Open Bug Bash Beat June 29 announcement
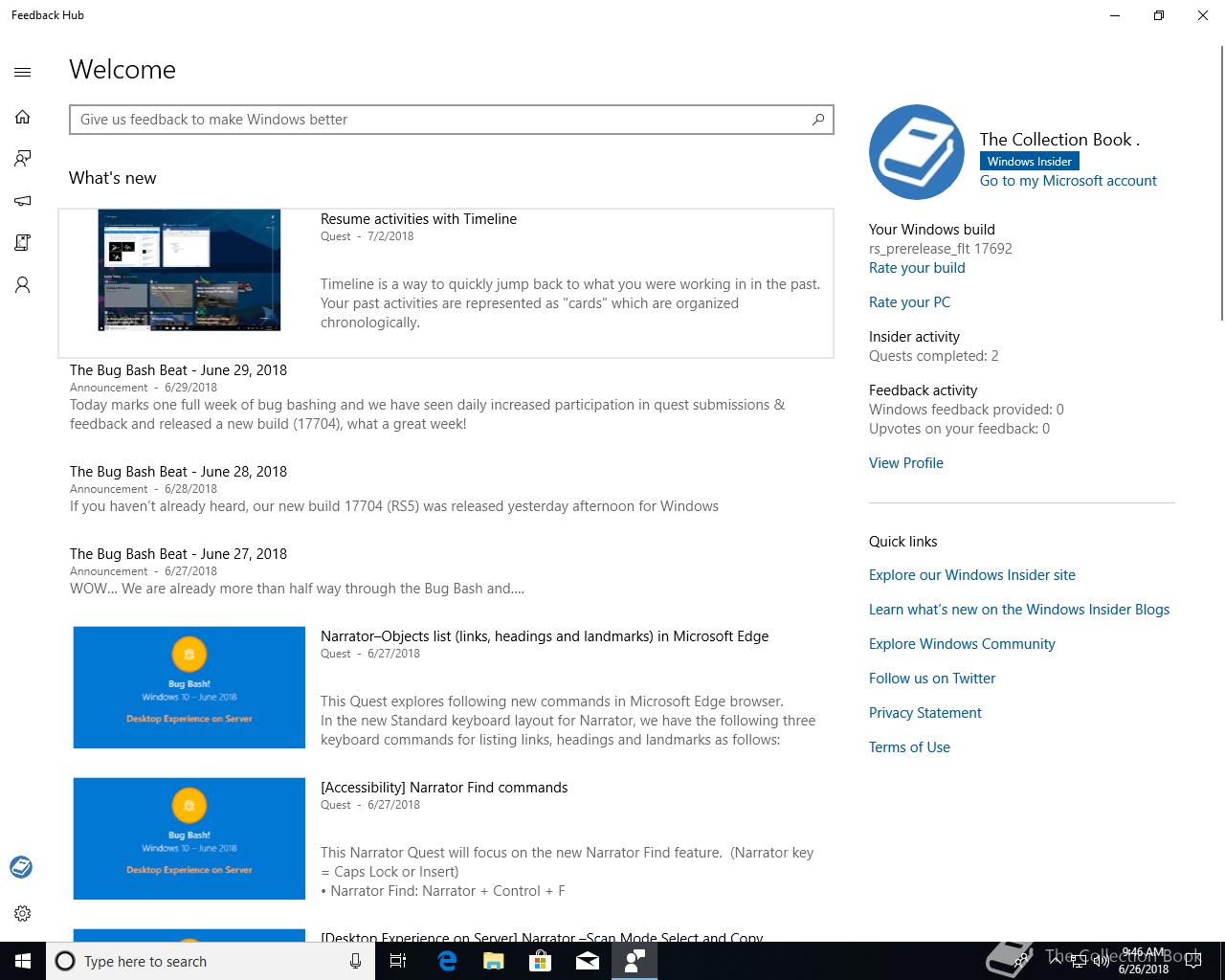Screen dimensions: 1225x980 click(x=178, y=370)
